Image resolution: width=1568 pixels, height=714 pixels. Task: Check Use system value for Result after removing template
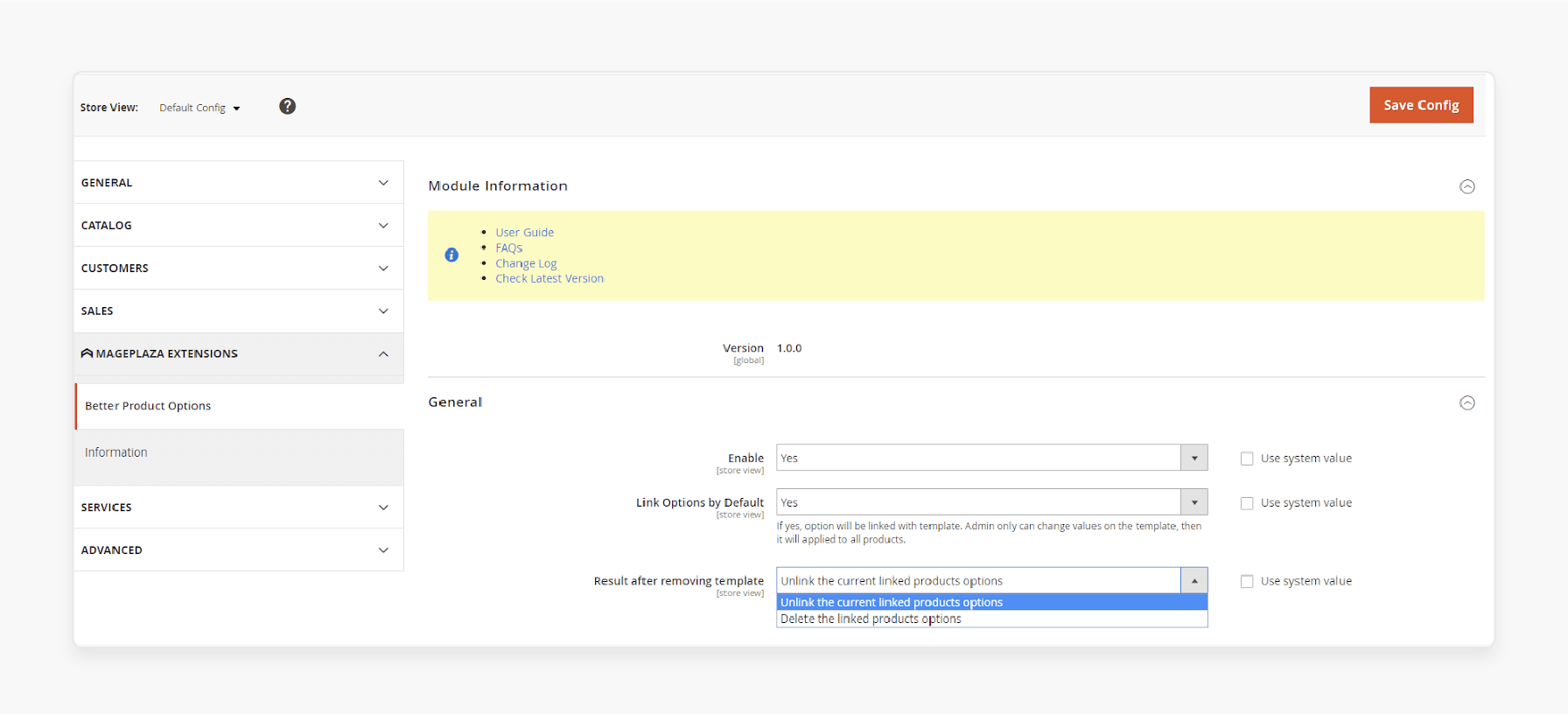1247,581
